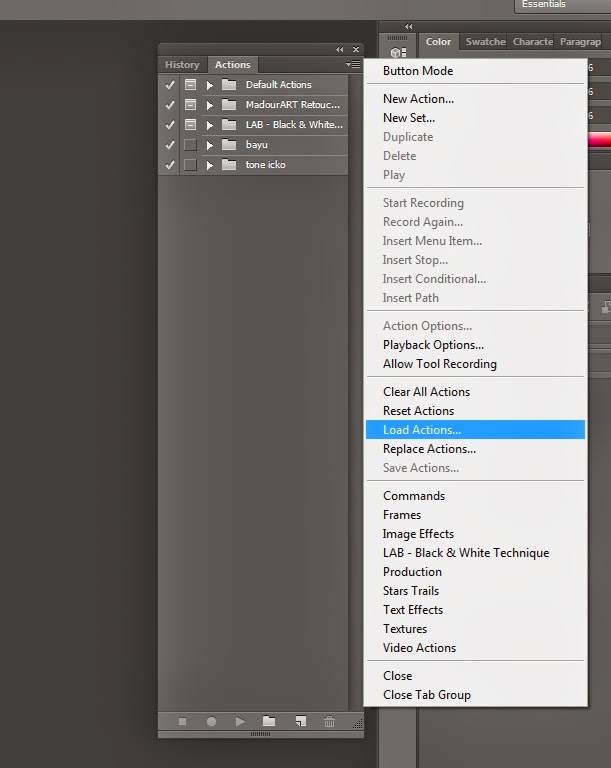Choose New Action... from the menu
The width and height of the screenshot is (611, 768).
tap(475, 99)
